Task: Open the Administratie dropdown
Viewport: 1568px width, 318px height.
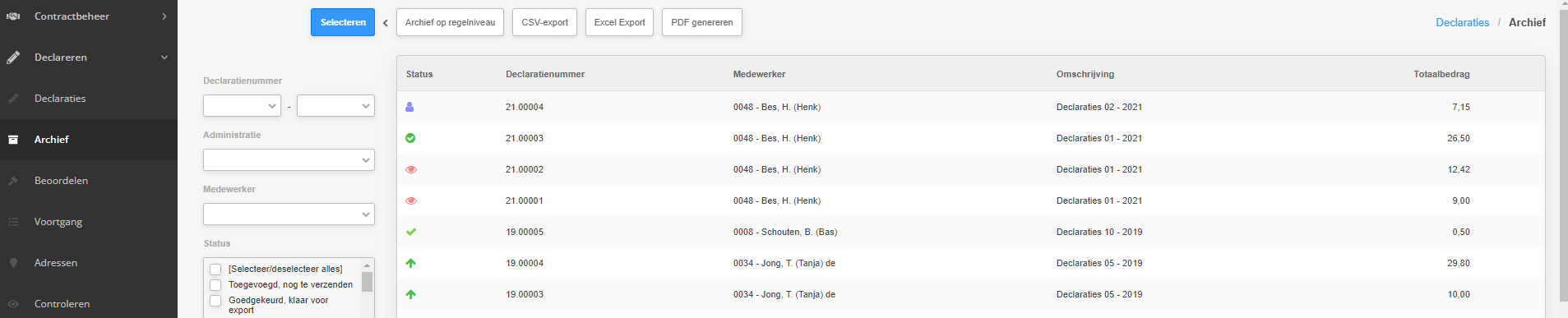Action: [289, 159]
